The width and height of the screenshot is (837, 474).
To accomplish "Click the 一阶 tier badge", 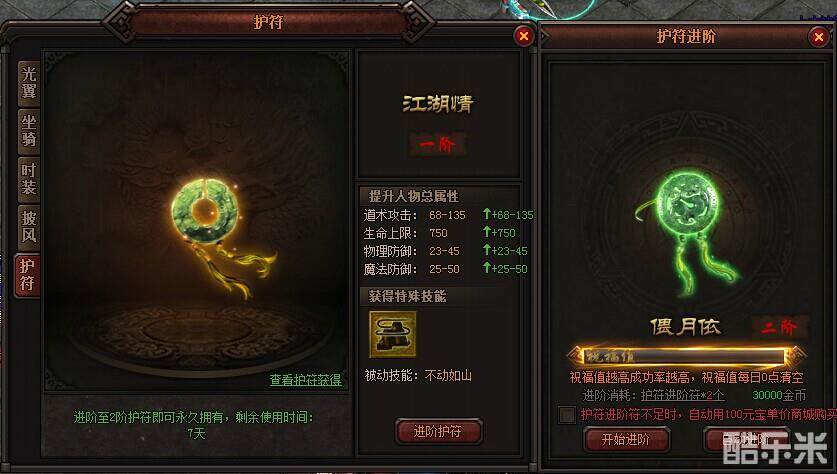I will (438, 144).
